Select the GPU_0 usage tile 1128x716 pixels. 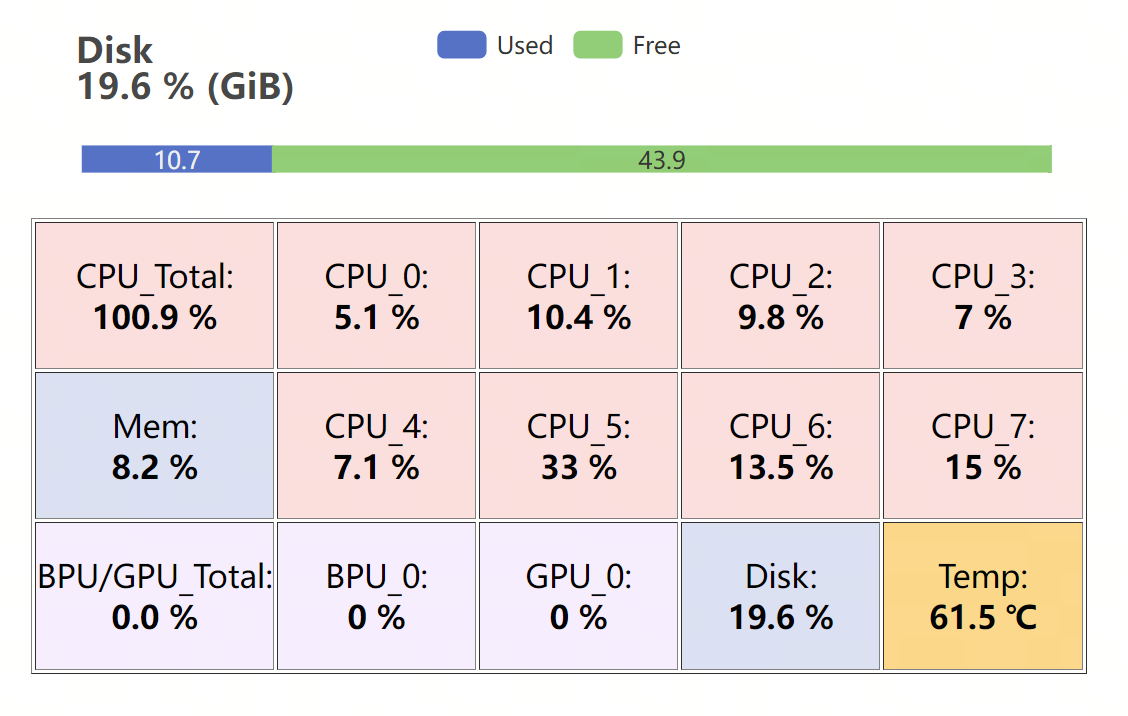578,595
